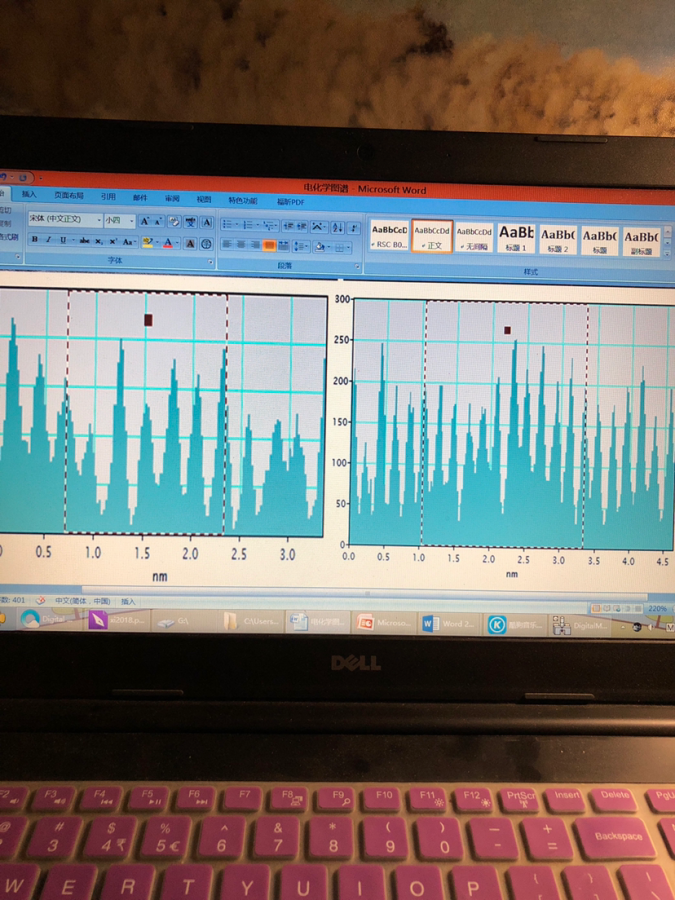Open the highlight color dropdown arrow
The height and width of the screenshot is (900, 675).
coord(157,243)
